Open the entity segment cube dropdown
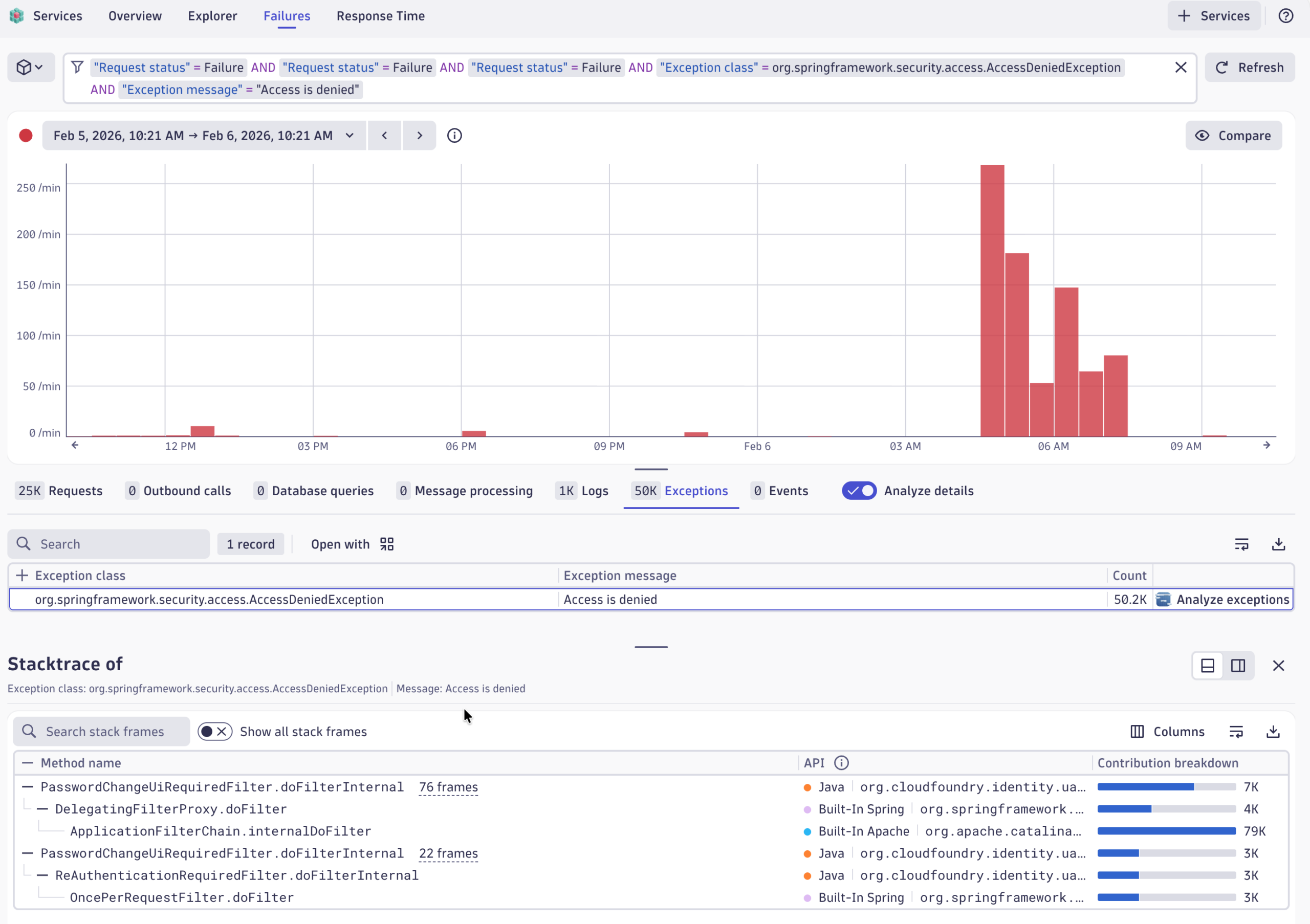This screenshot has width=1310, height=924. [31, 68]
